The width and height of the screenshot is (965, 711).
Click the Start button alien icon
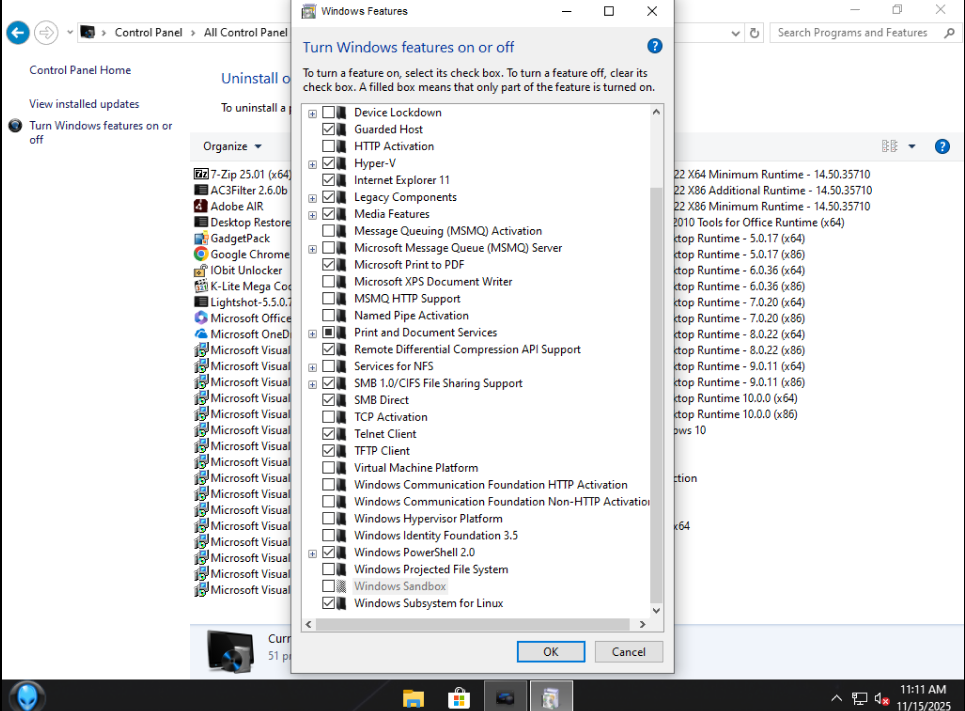point(27,697)
